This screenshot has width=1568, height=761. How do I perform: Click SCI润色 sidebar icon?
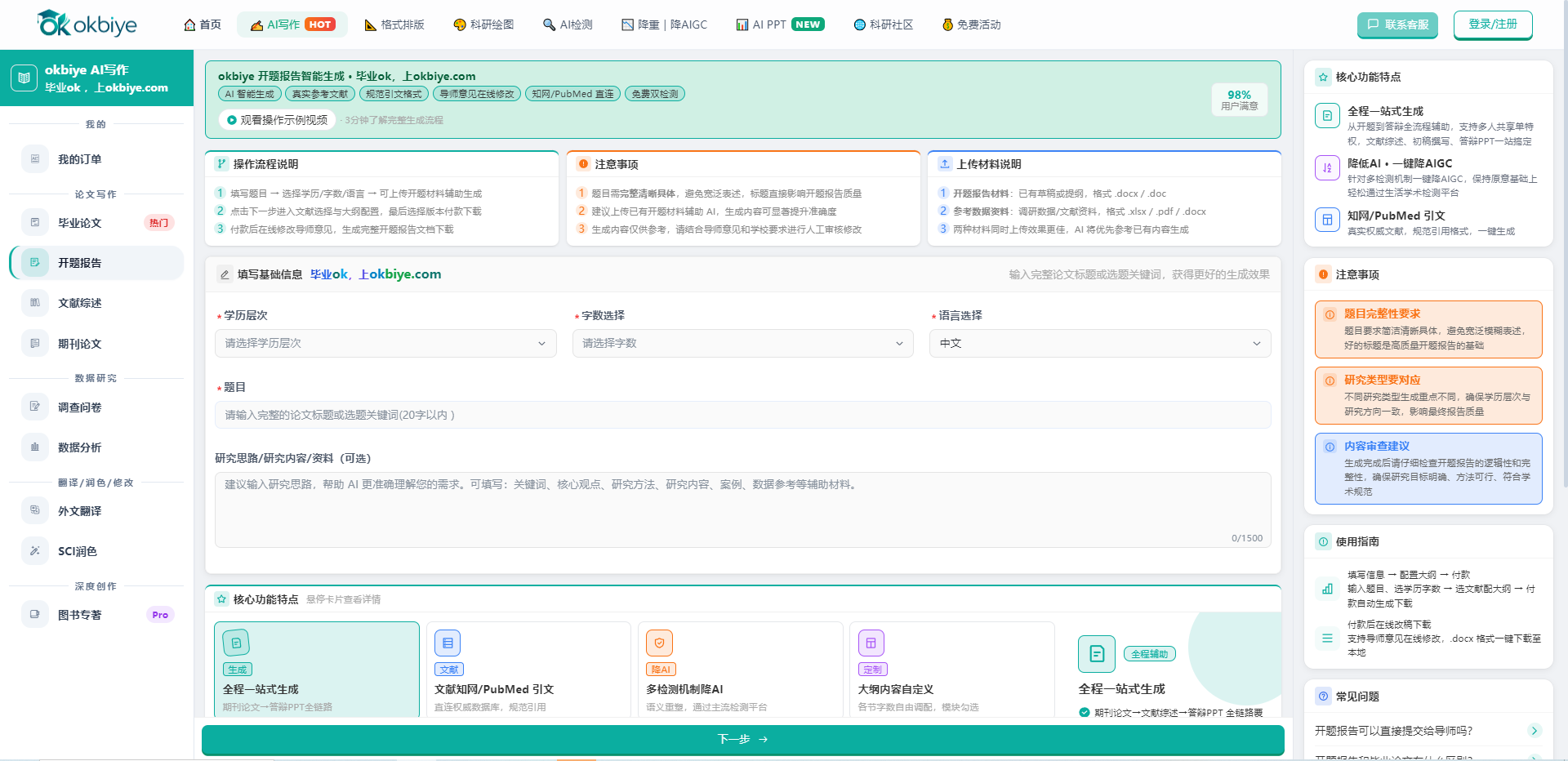(34, 551)
